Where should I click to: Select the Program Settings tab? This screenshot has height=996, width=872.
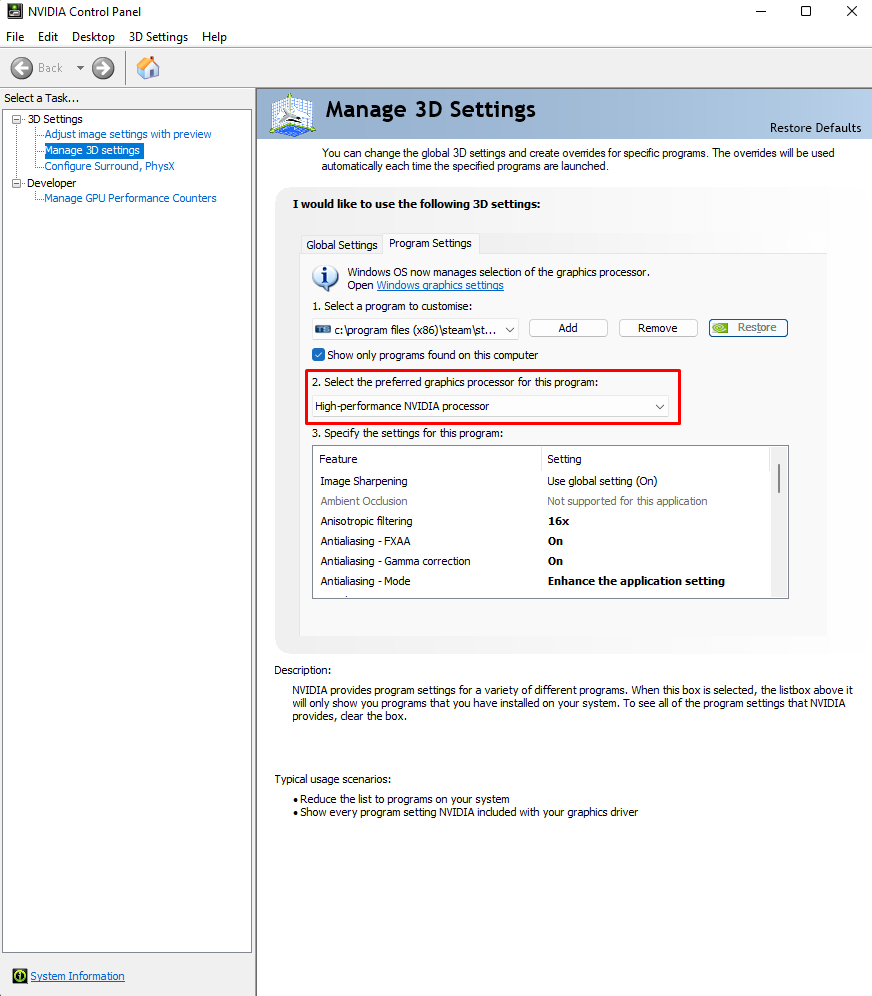click(431, 243)
